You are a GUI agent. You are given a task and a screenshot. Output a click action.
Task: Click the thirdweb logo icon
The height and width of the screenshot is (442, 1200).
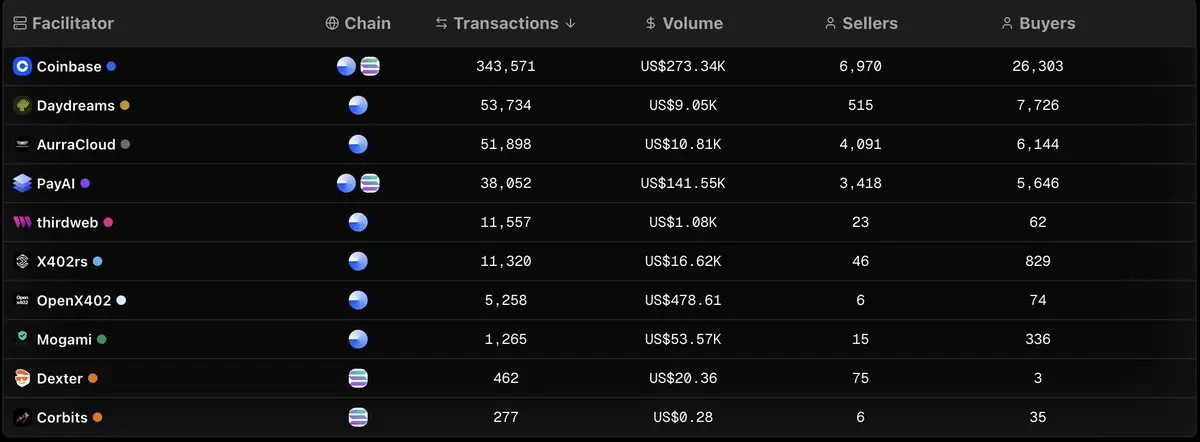point(22,222)
